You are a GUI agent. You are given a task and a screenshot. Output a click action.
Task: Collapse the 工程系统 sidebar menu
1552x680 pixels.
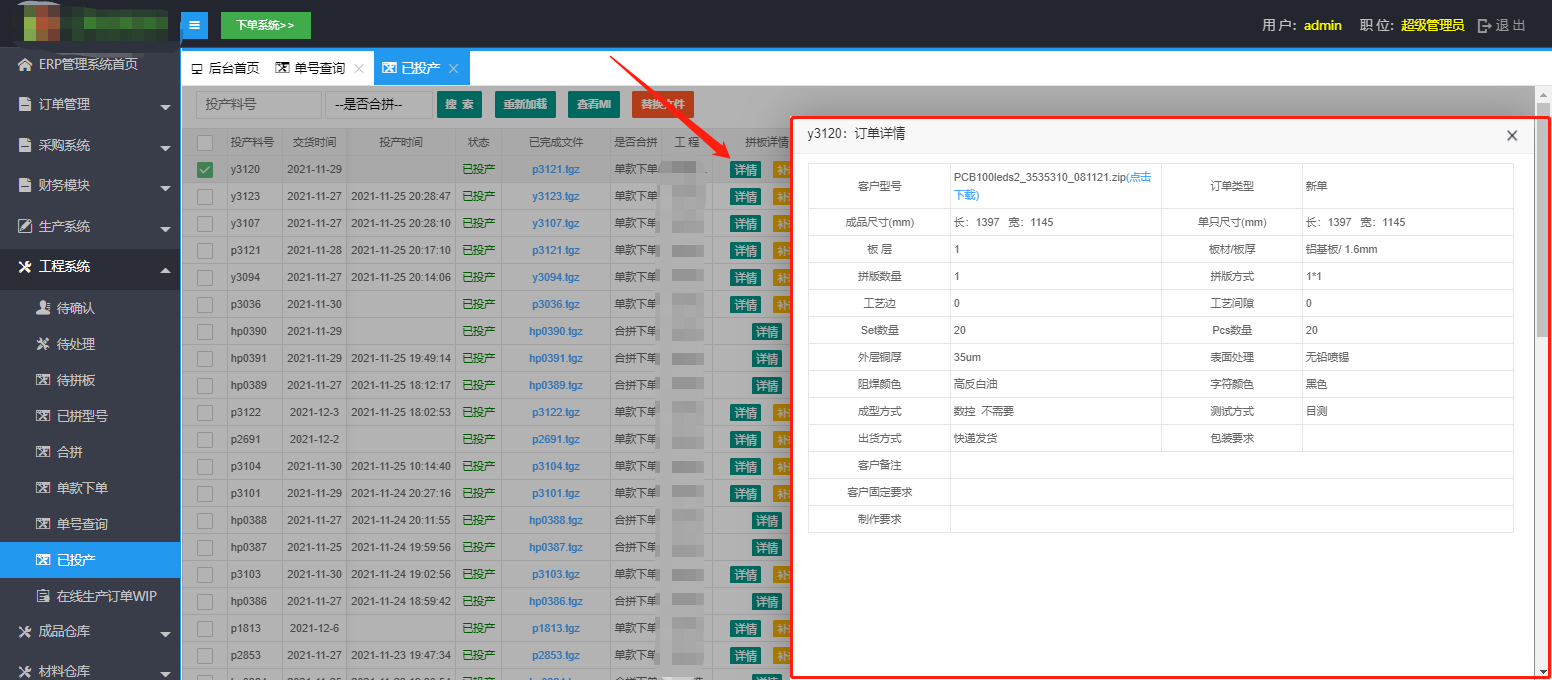tap(90, 267)
